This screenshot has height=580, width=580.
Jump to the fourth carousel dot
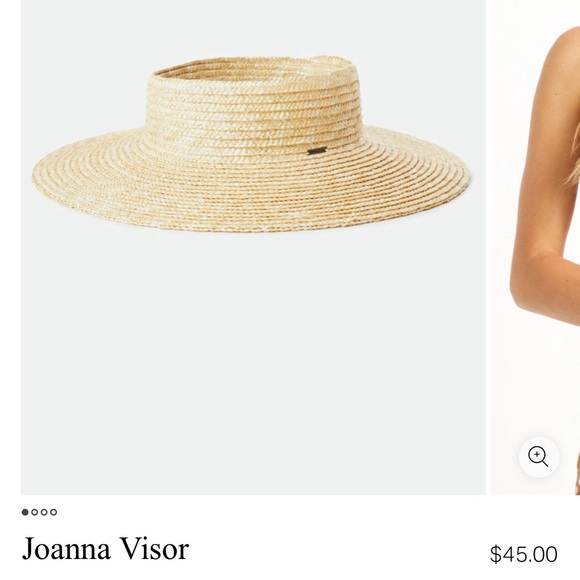54,512
